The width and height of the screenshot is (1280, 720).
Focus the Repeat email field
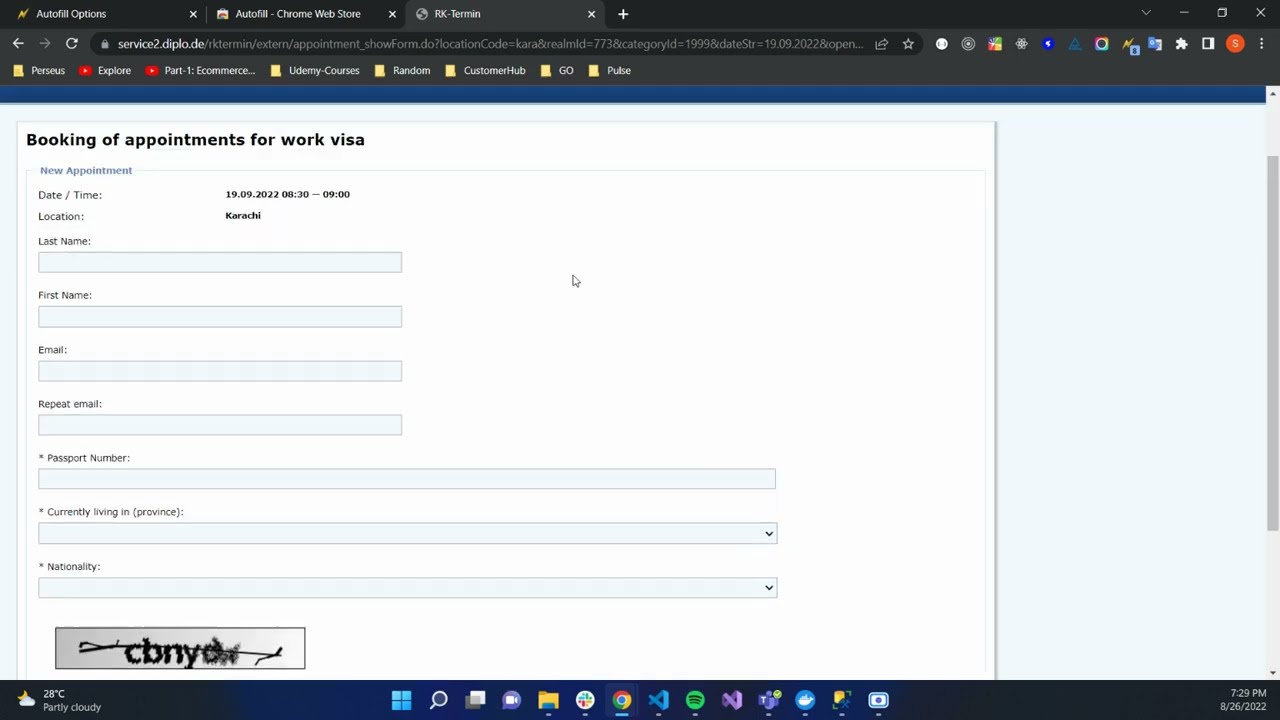pyautogui.click(x=220, y=425)
